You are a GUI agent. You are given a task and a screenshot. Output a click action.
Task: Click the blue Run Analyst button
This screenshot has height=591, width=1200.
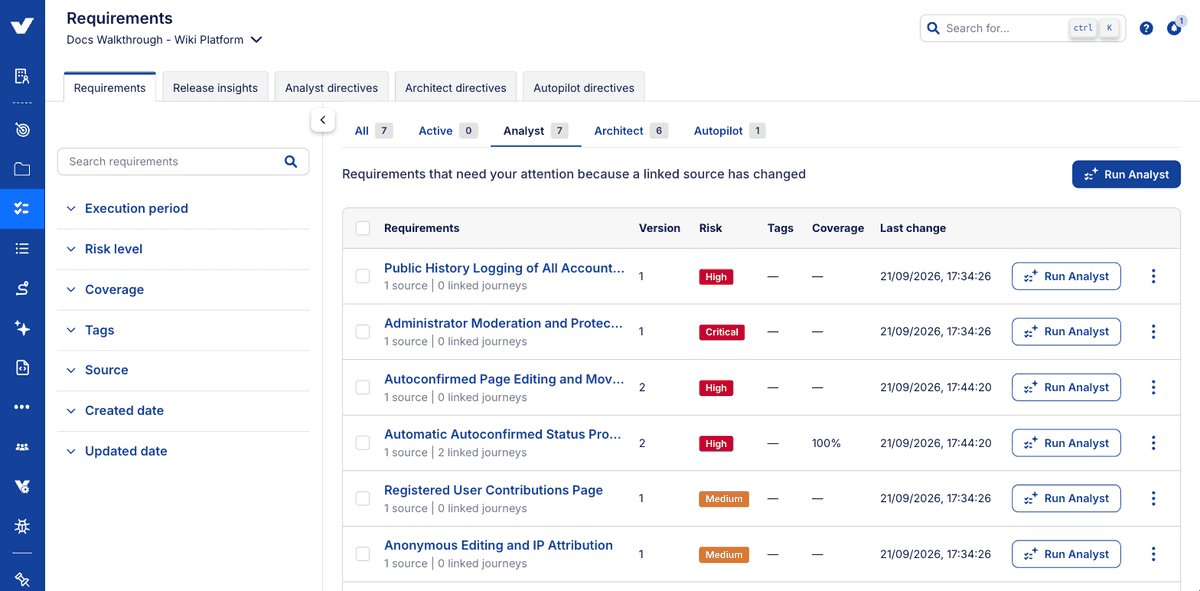pos(1126,174)
